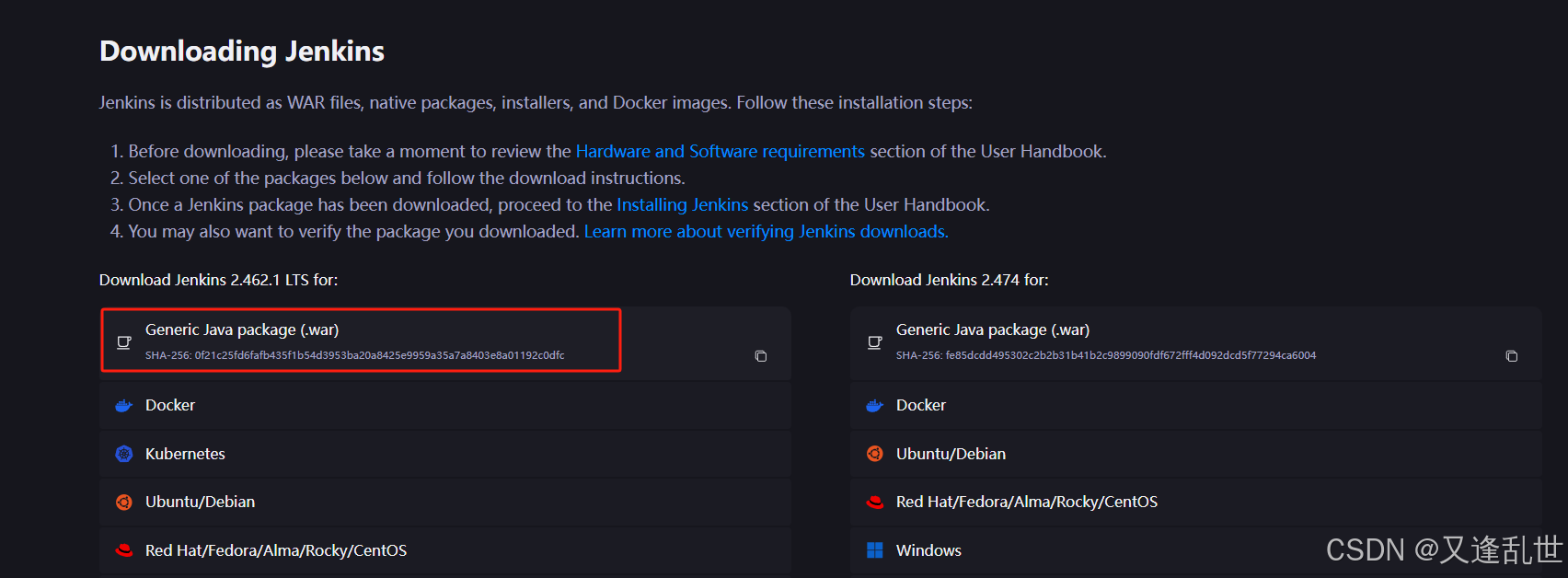Click the Red Hat icon in LTS list
Viewport: 1568px width, 578px height.
tap(124, 550)
